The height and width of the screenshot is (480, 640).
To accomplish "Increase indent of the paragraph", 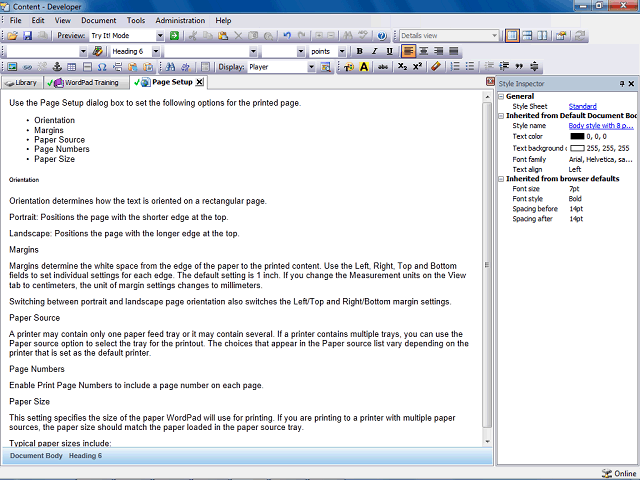I will tap(504, 67).
